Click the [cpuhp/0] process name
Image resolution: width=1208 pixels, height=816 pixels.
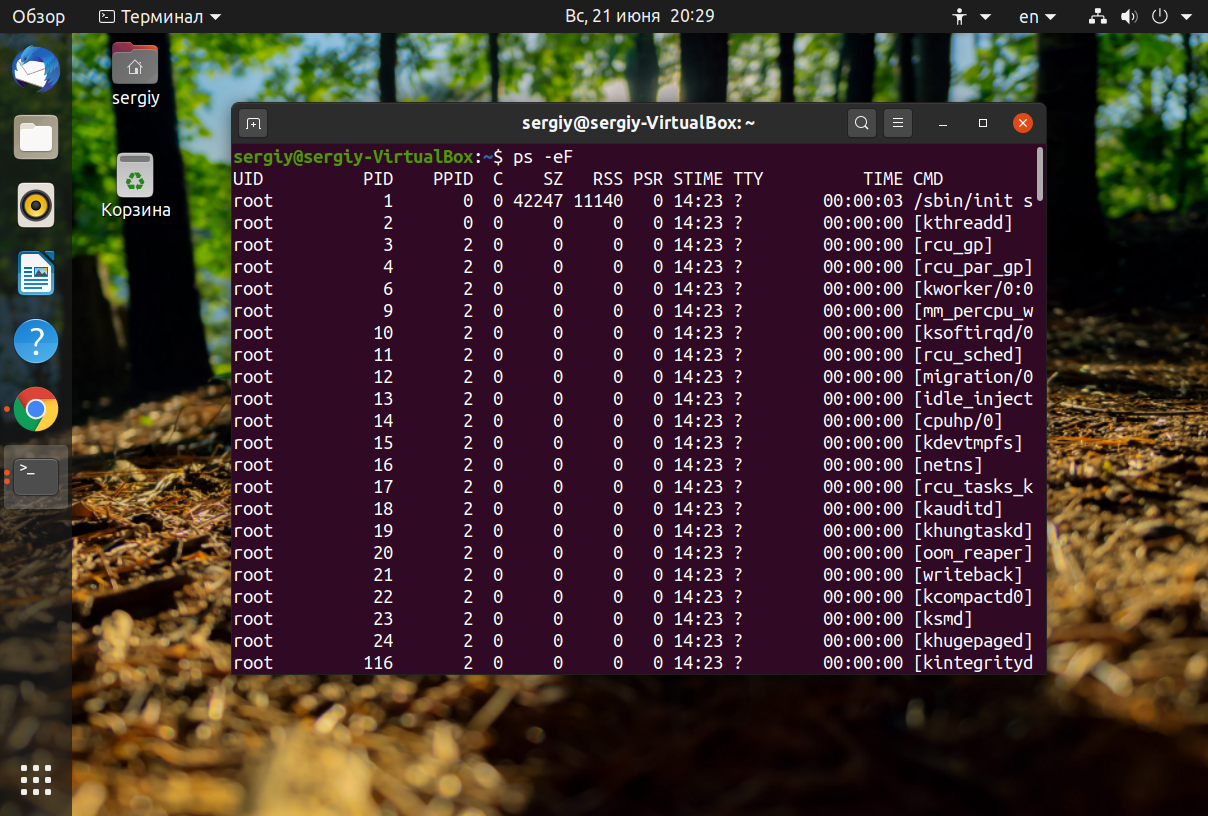pos(958,421)
